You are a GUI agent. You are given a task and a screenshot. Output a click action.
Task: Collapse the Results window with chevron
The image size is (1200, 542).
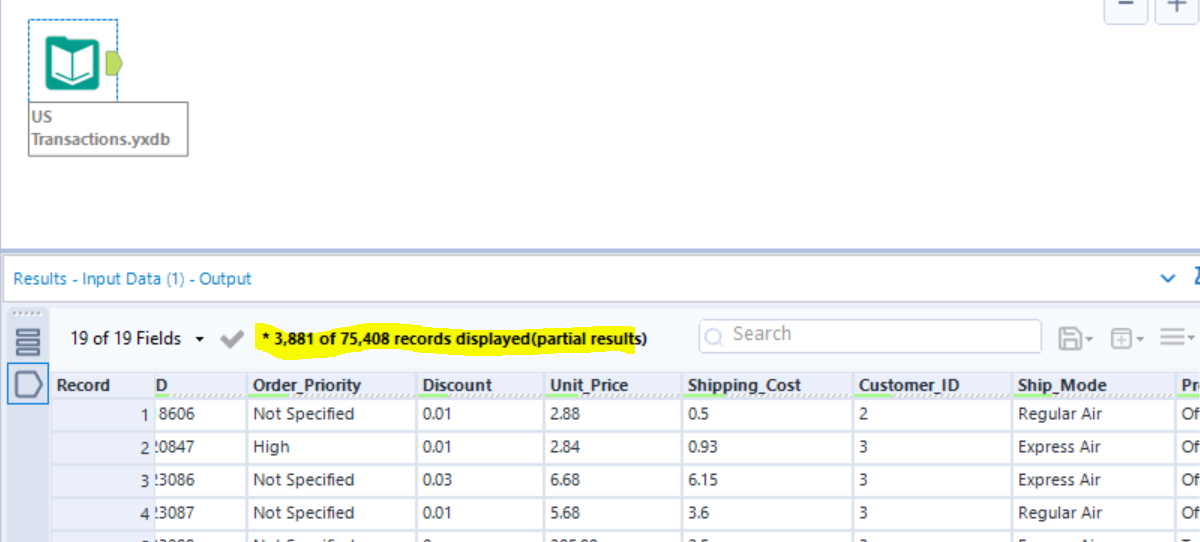click(1167, 278)
